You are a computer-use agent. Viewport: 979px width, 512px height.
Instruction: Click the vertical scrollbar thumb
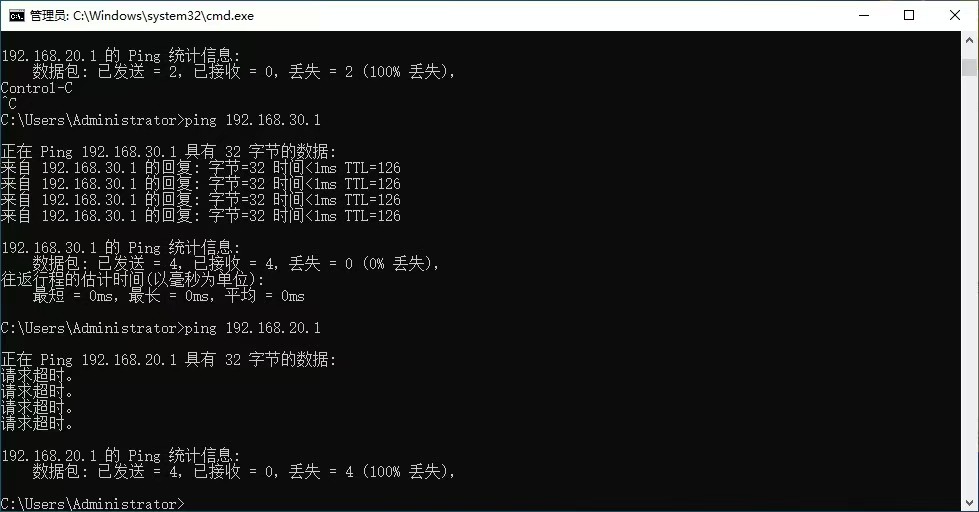coord(969,67)
